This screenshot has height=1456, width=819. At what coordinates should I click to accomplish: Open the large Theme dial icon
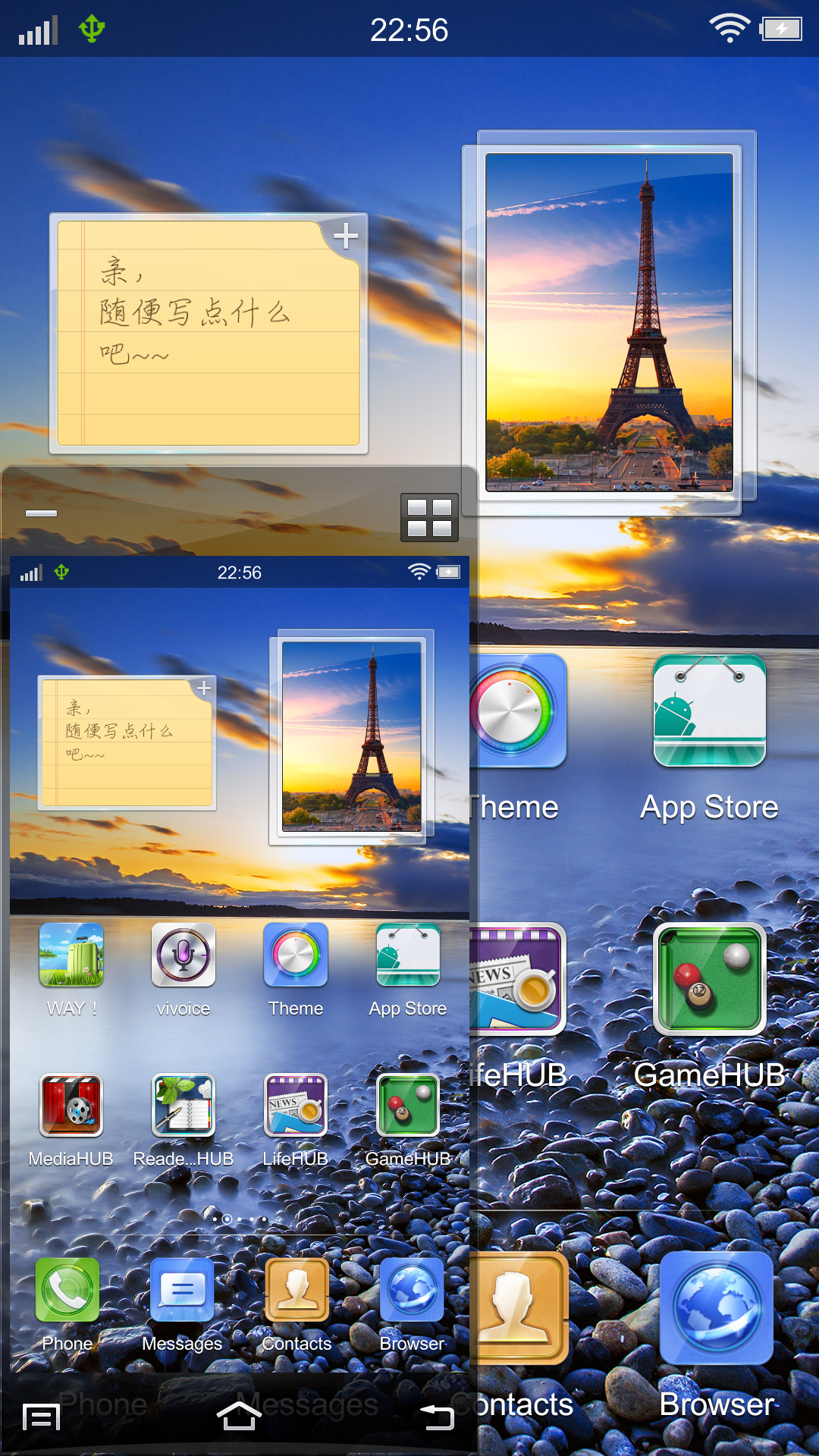coord(519,711)
